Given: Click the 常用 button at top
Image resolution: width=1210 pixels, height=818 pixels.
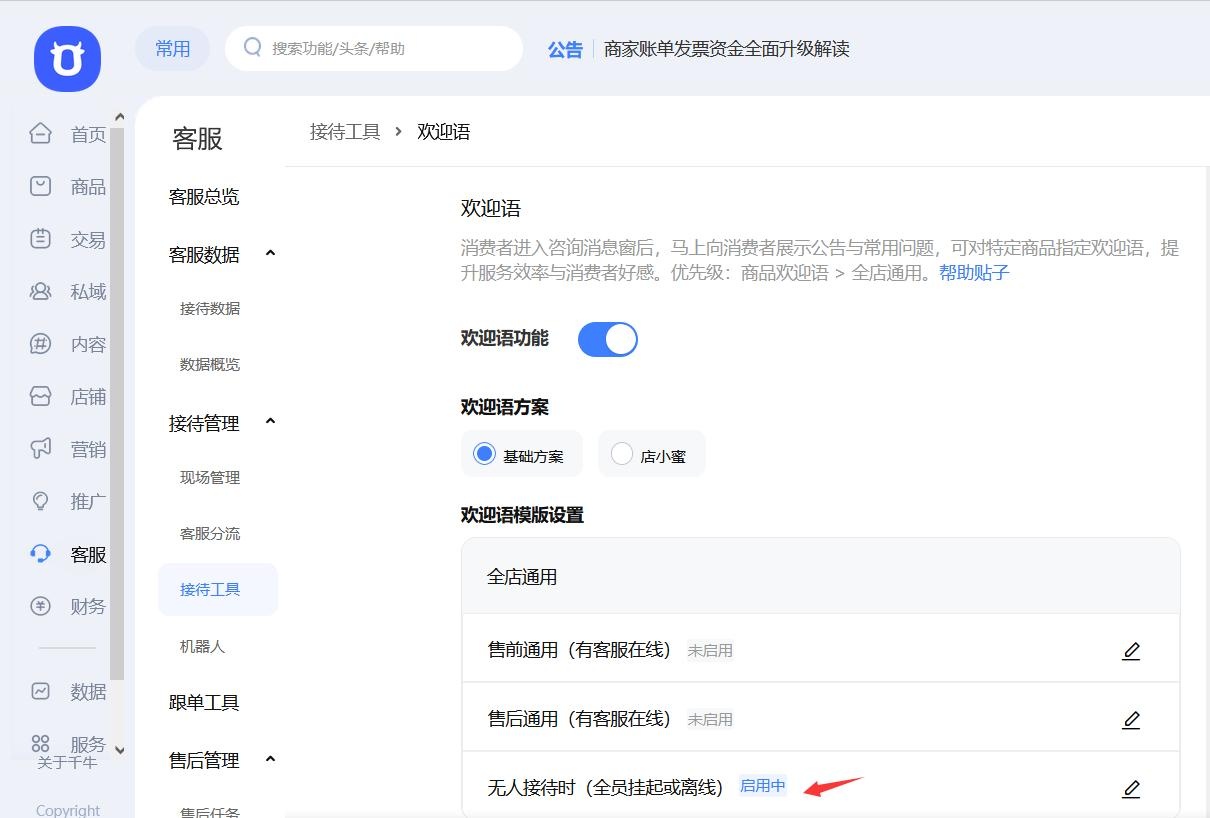Looking at the screenshot, I should 172,48.
